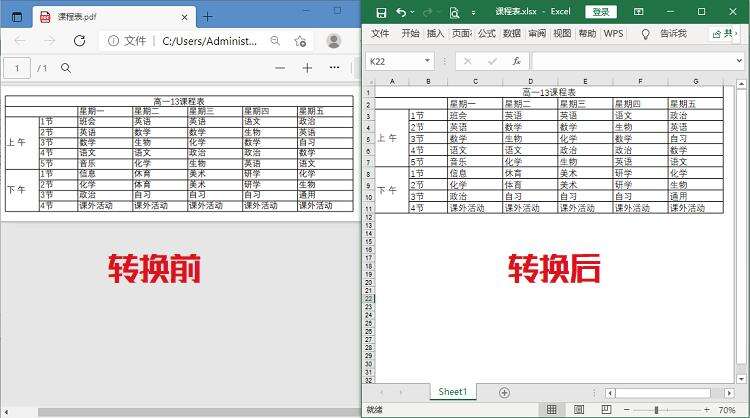Click the Save icon in Excel
This screenshot has width=750, height=418.
pos(381,13)
